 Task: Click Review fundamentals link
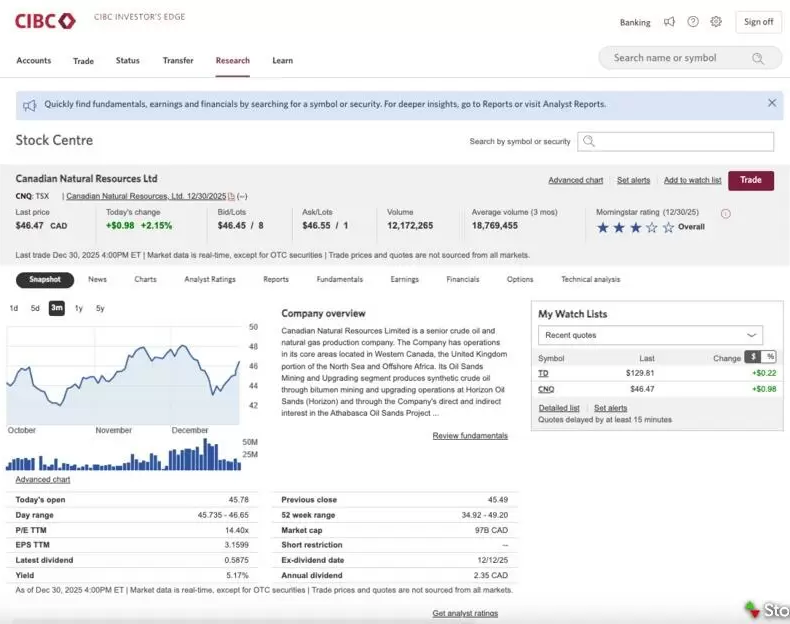coord(470,436)
